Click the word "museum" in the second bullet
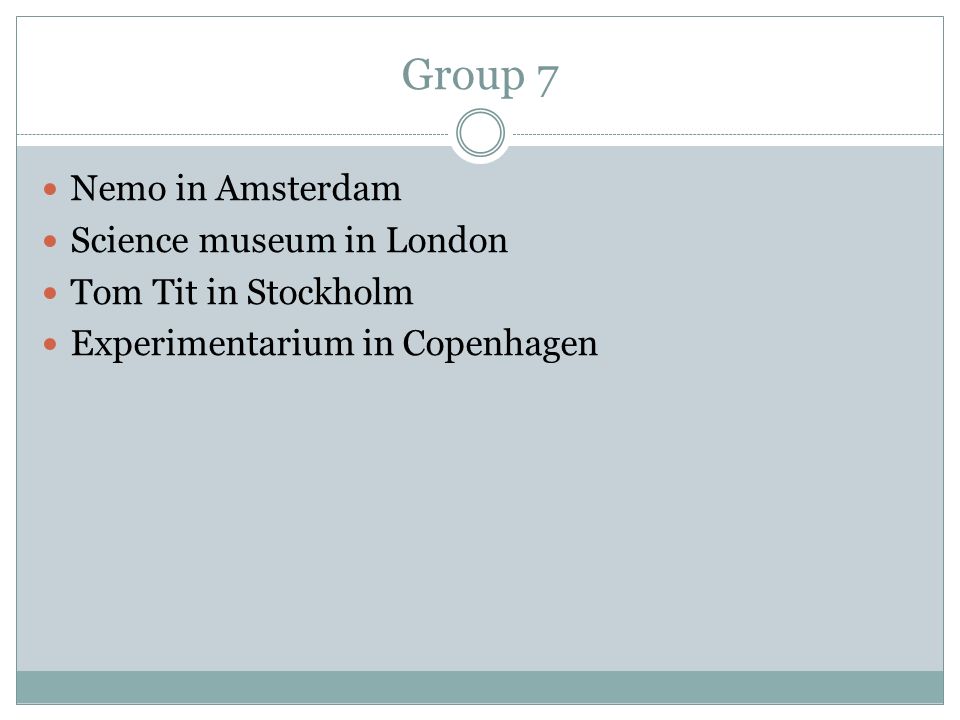960x720 pixels. click(x=267, y=241)
